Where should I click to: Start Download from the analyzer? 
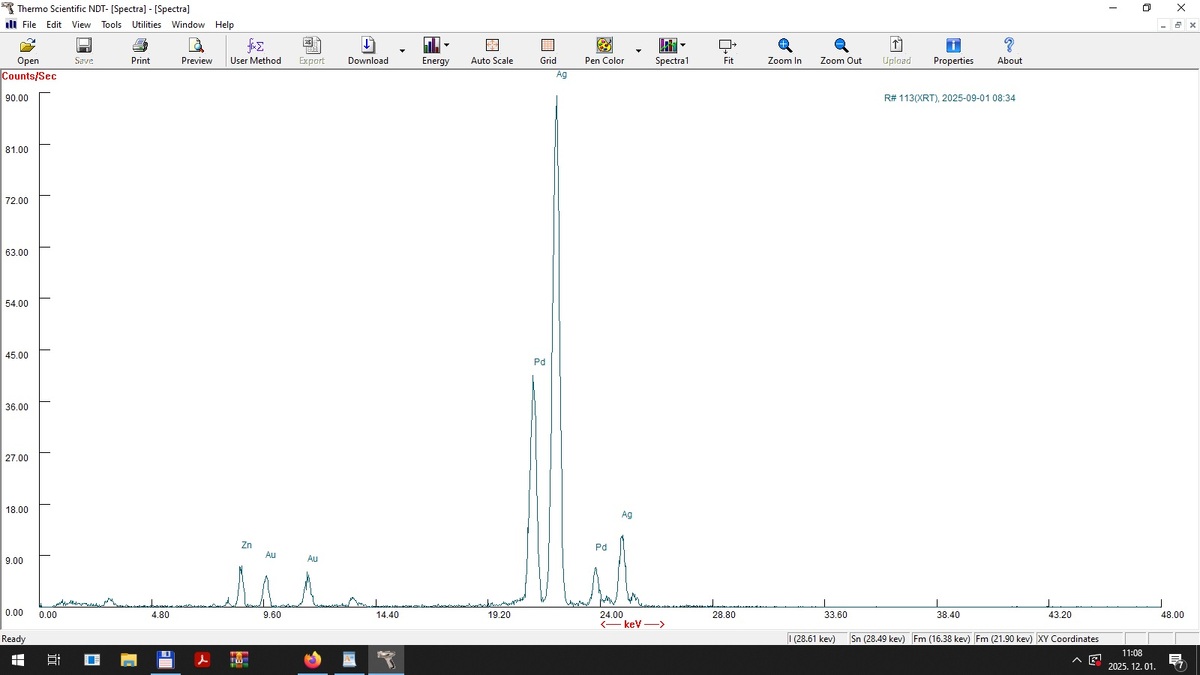click(368, 51)
